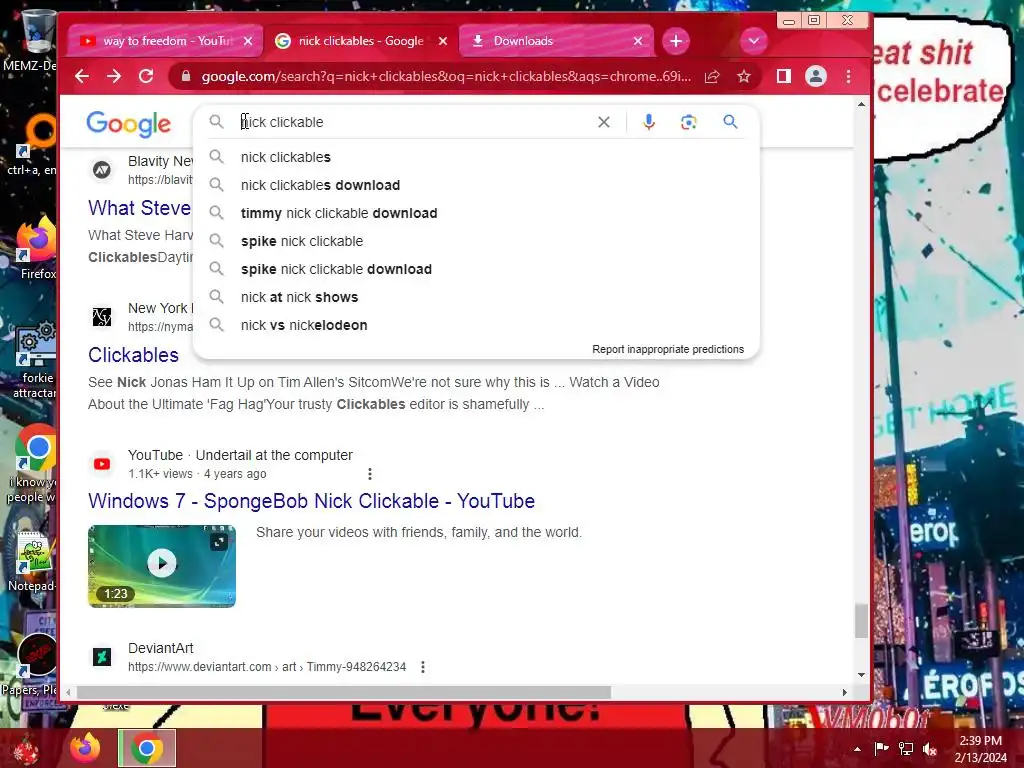Open a new tab with the plus button
The width and height of the screenshot is (1024, 768).
pos(676,41)
